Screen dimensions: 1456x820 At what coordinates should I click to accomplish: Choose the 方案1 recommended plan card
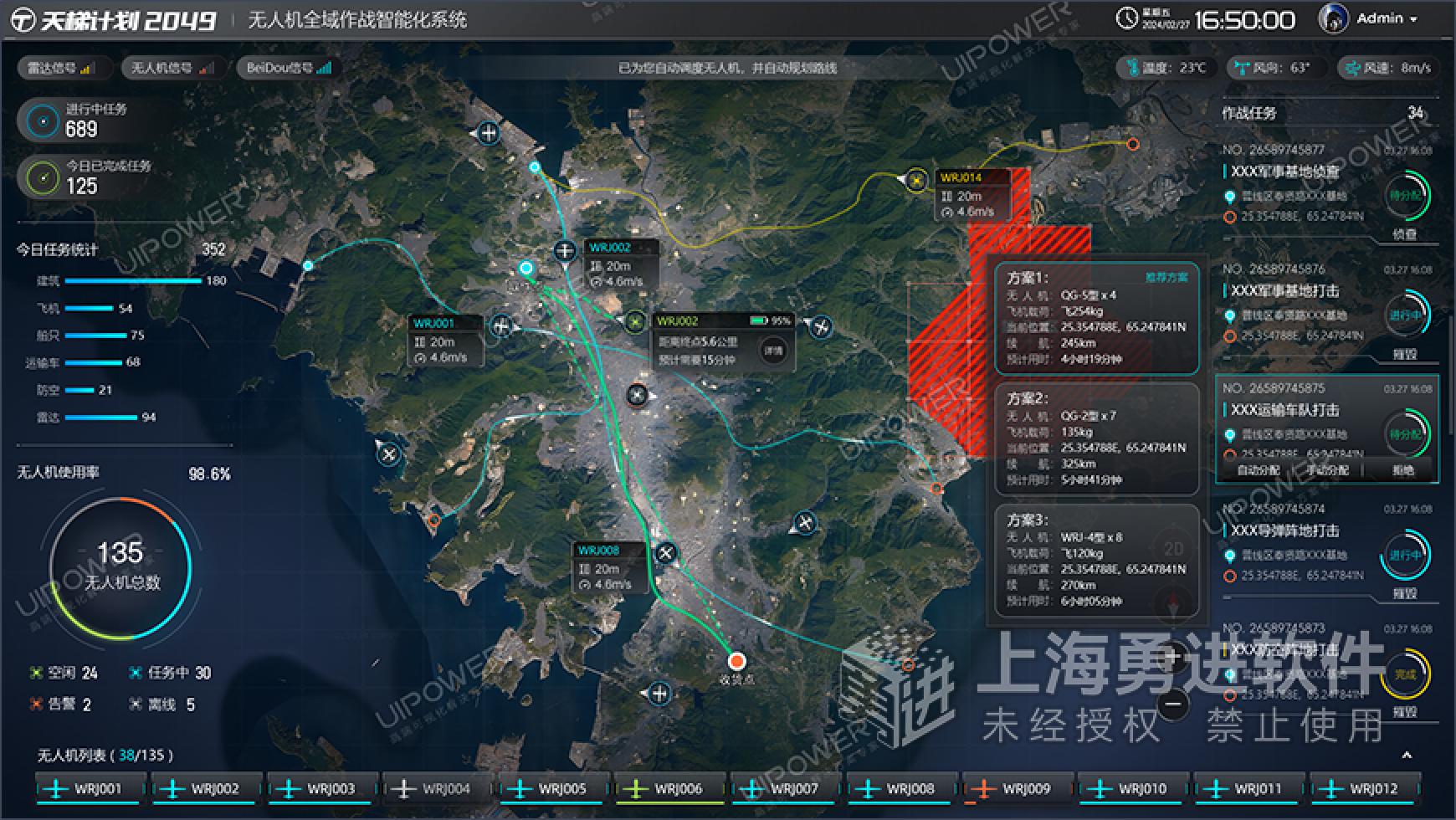tap(1097, 318)
